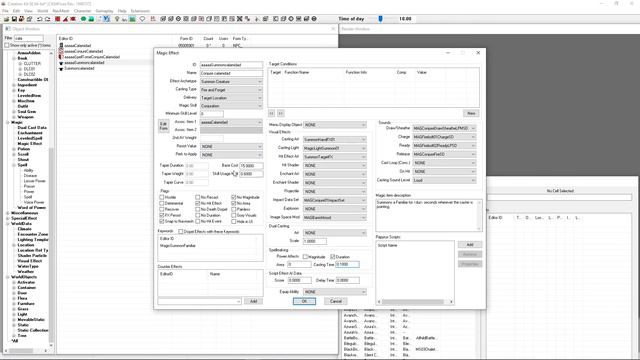Screen dimensions: 640x360
Task: Open the Assoc. Item 1 dropdown
Action: pos(231,122)
